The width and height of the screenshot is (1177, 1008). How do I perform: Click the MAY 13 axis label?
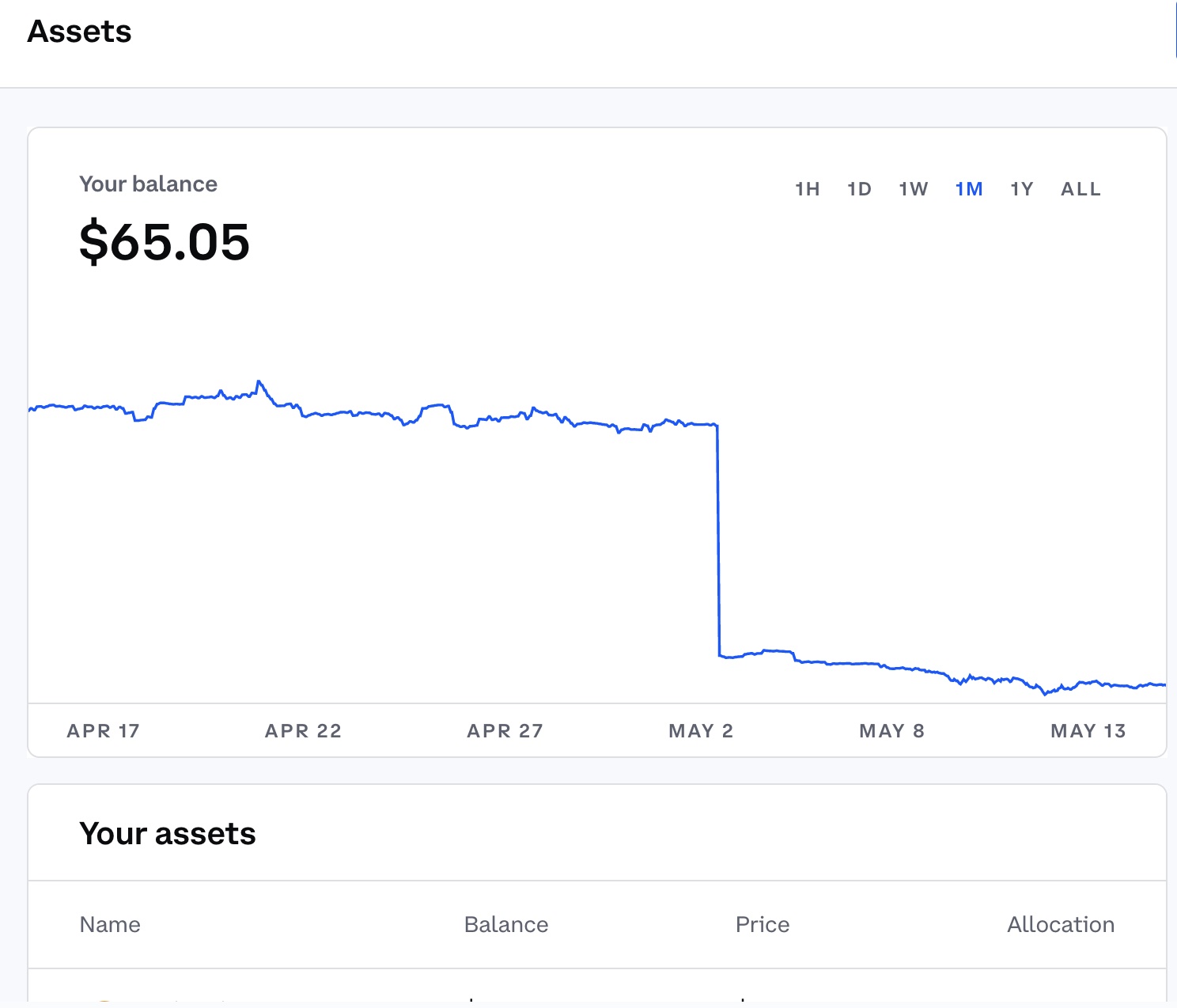click(x=1088, y=731)
